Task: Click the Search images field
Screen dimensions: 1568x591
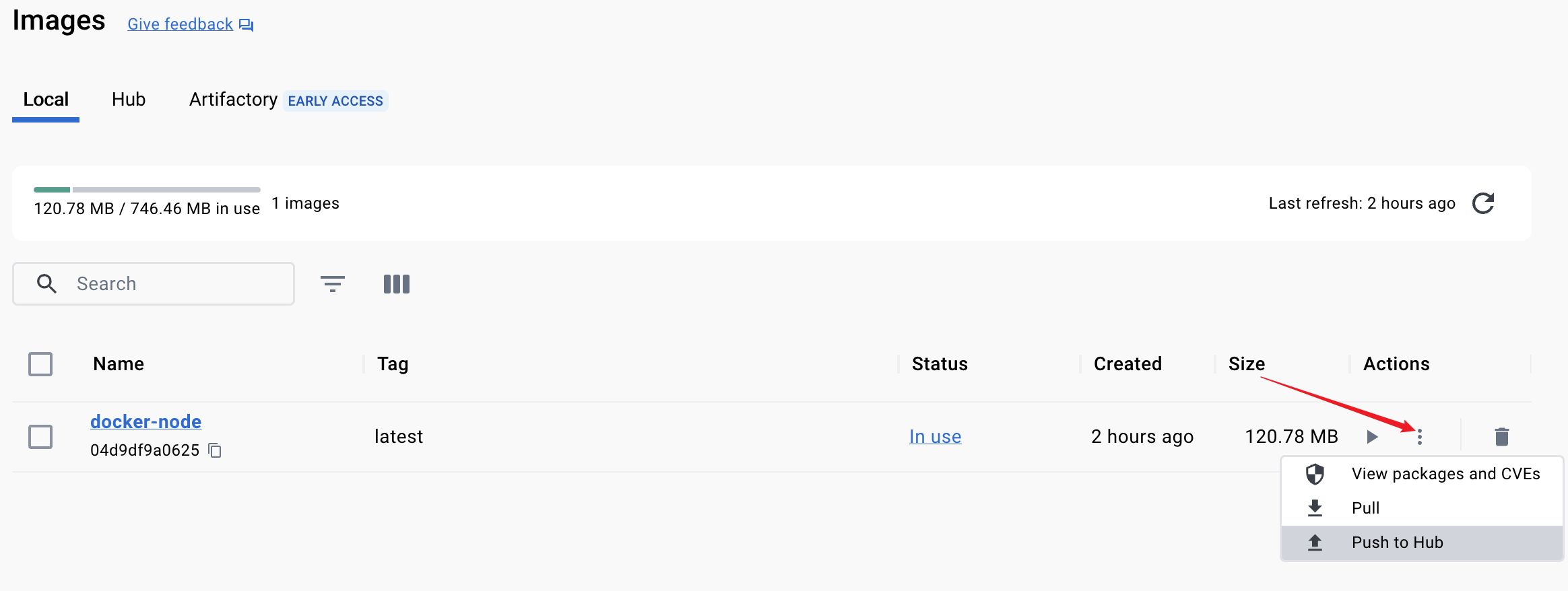Action: [x=154, y=283]
